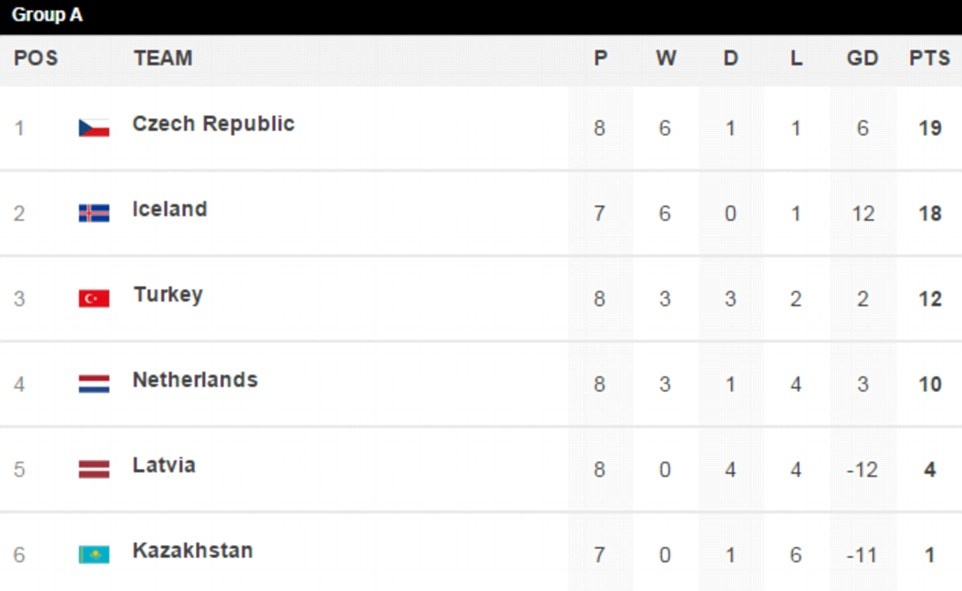Click the Latvia flag icon
Image resolution: width=962 pixels, height=591 pixels.
(94, 469)
